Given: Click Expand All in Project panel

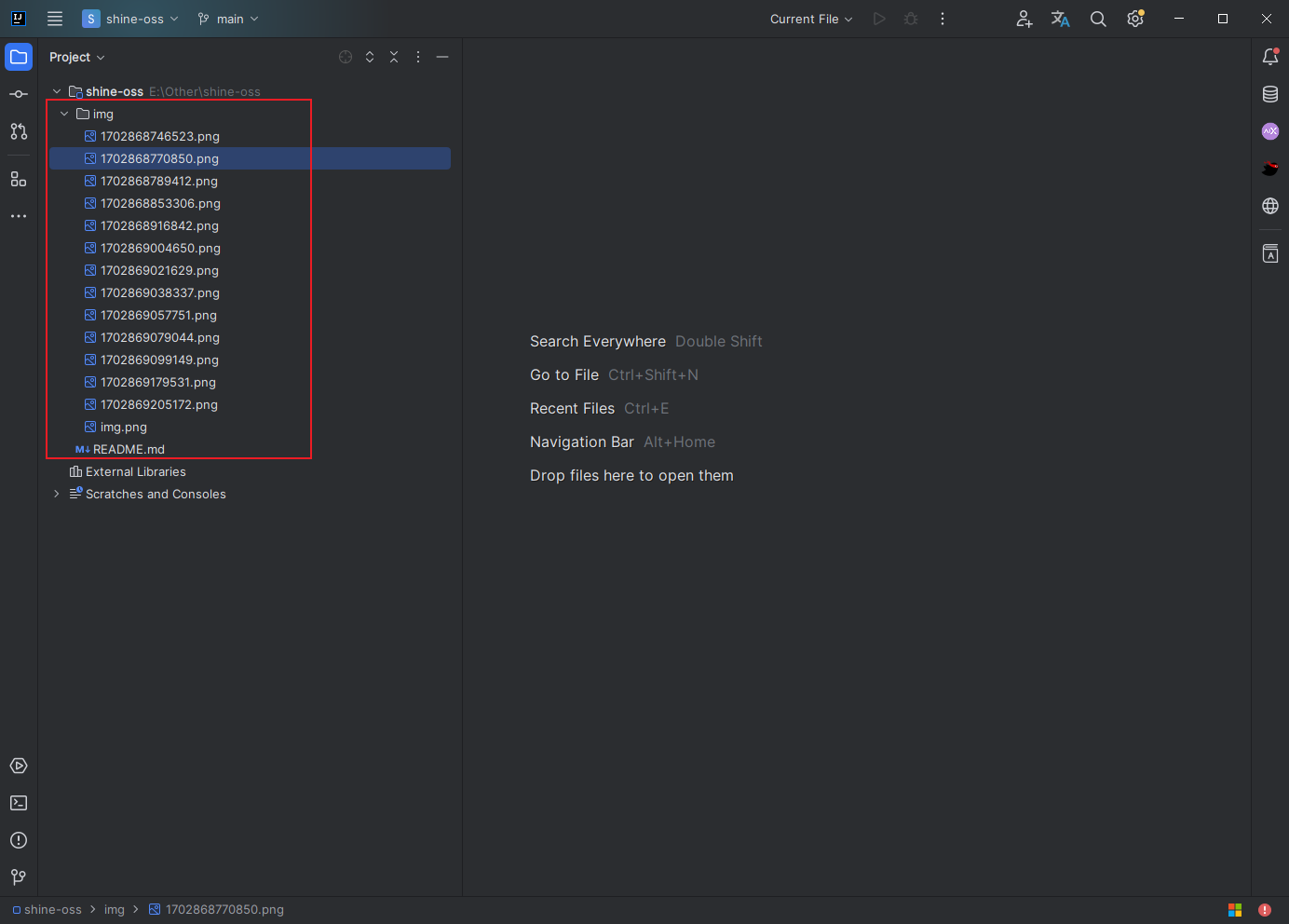Looking at the screenshot, I should 370,57.
